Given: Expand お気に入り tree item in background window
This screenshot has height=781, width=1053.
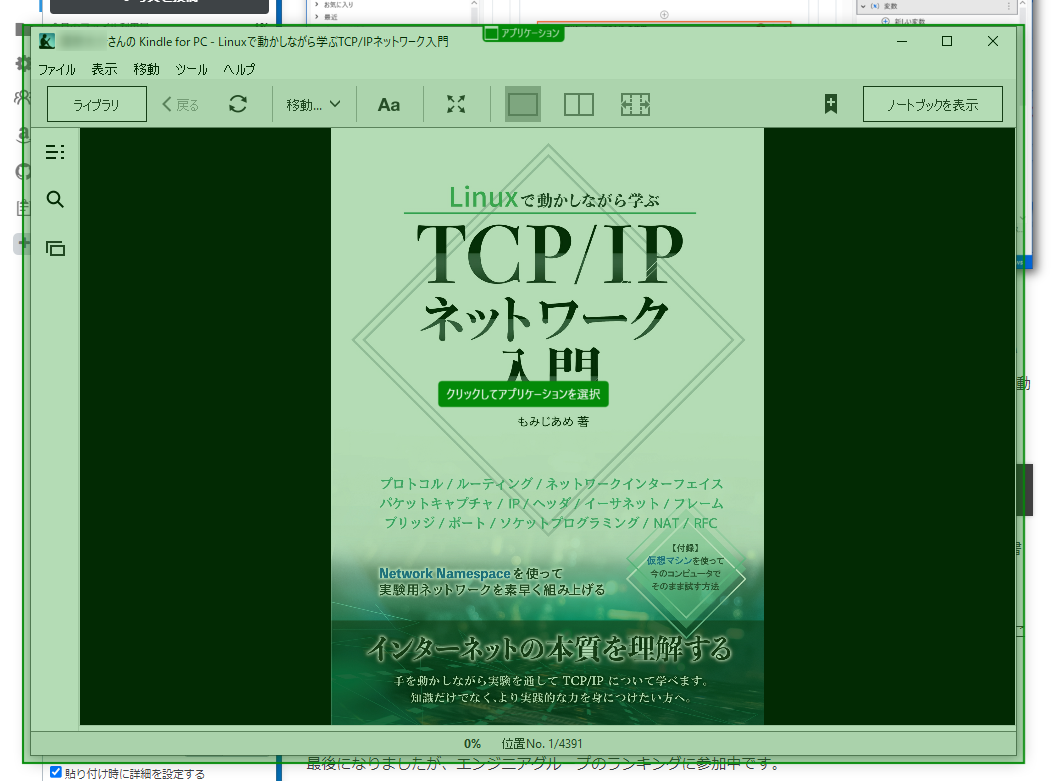Looking at the screenshot, I should coord(316,5).
